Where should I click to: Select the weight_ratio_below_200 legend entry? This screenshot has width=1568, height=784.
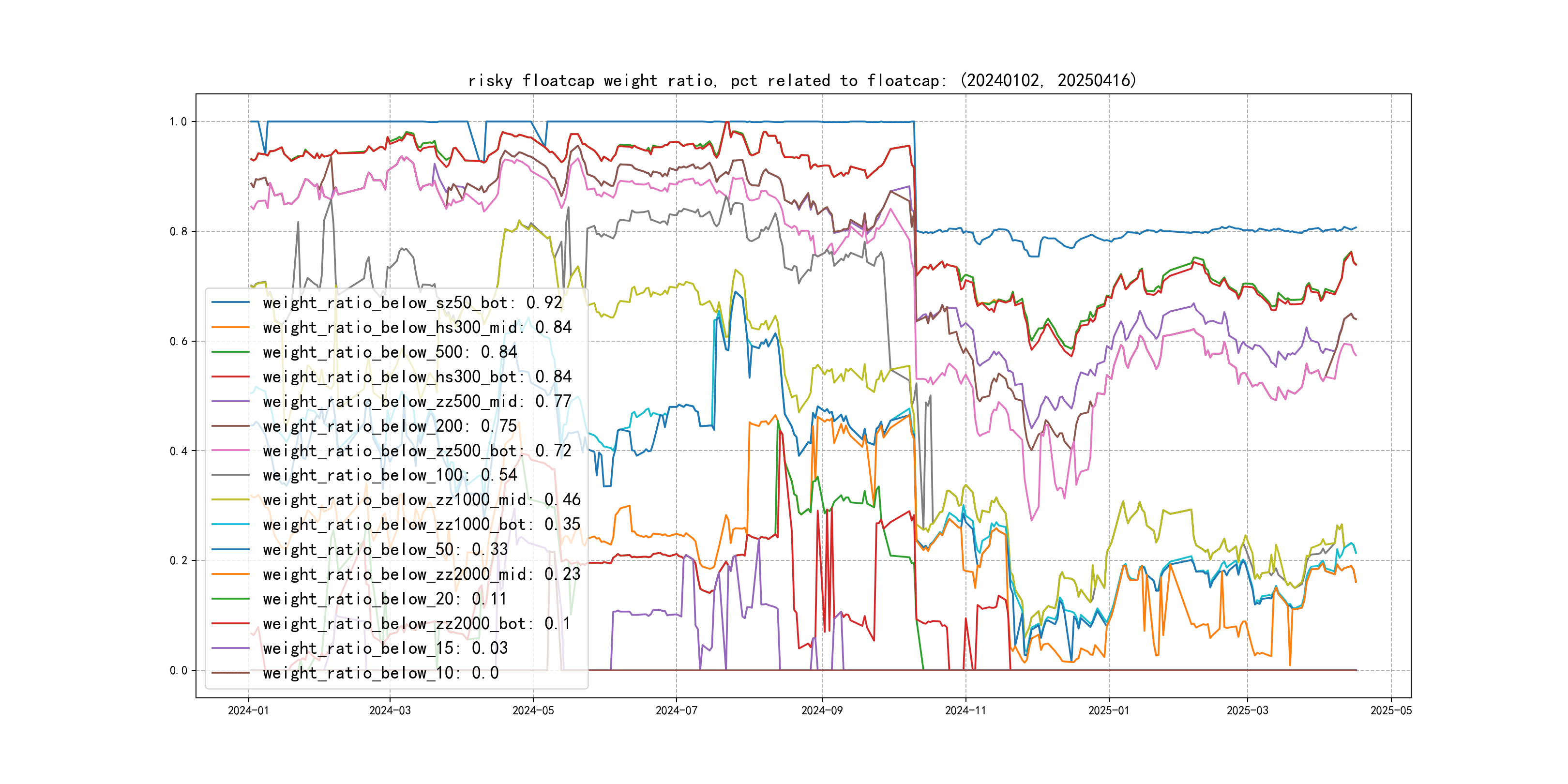click(390, 426)
